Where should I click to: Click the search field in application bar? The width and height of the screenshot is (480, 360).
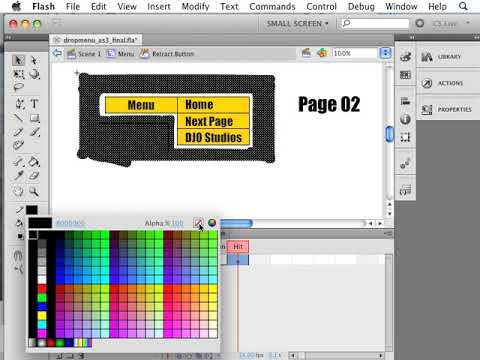coord(375,24)
